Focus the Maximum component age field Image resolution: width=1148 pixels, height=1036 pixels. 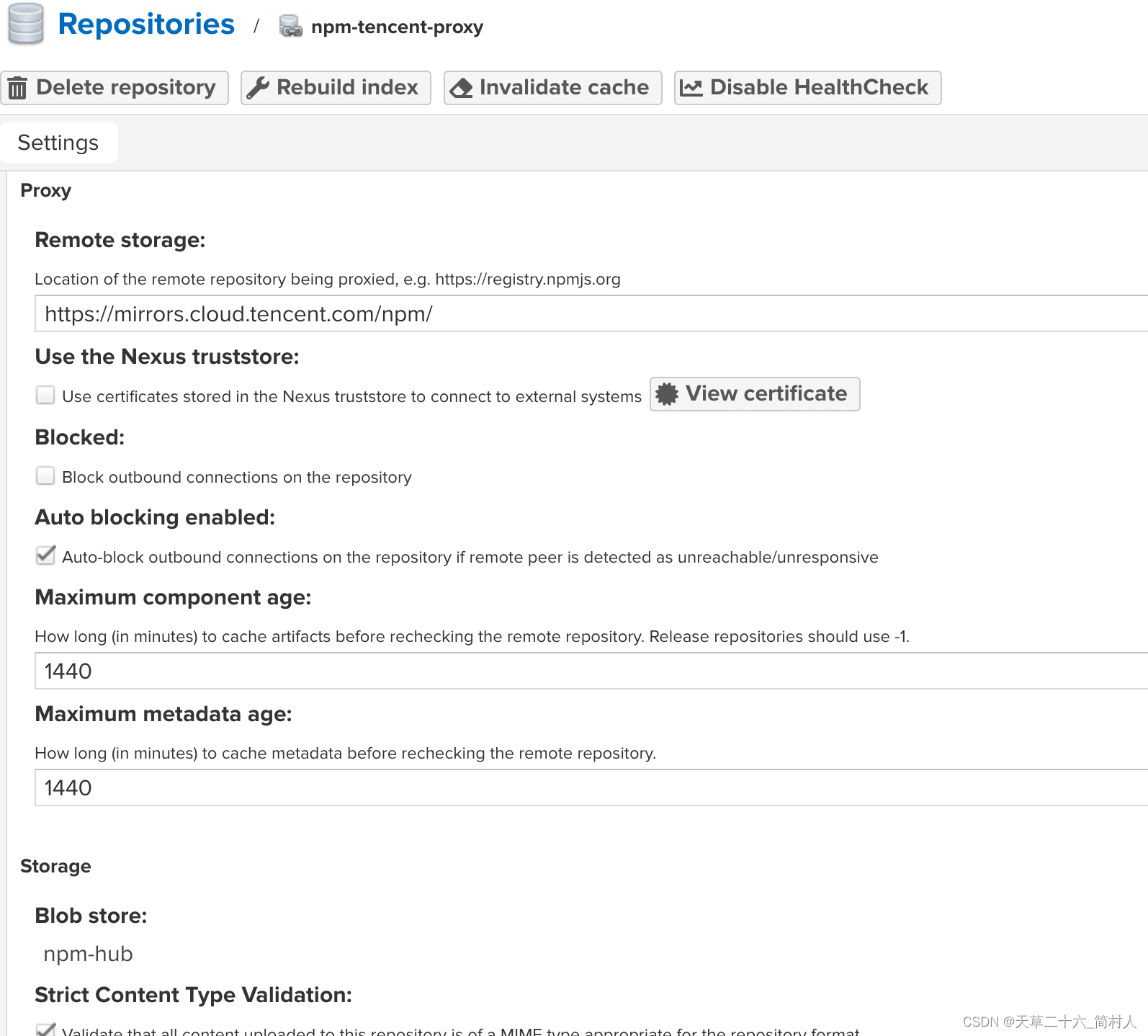591,671
